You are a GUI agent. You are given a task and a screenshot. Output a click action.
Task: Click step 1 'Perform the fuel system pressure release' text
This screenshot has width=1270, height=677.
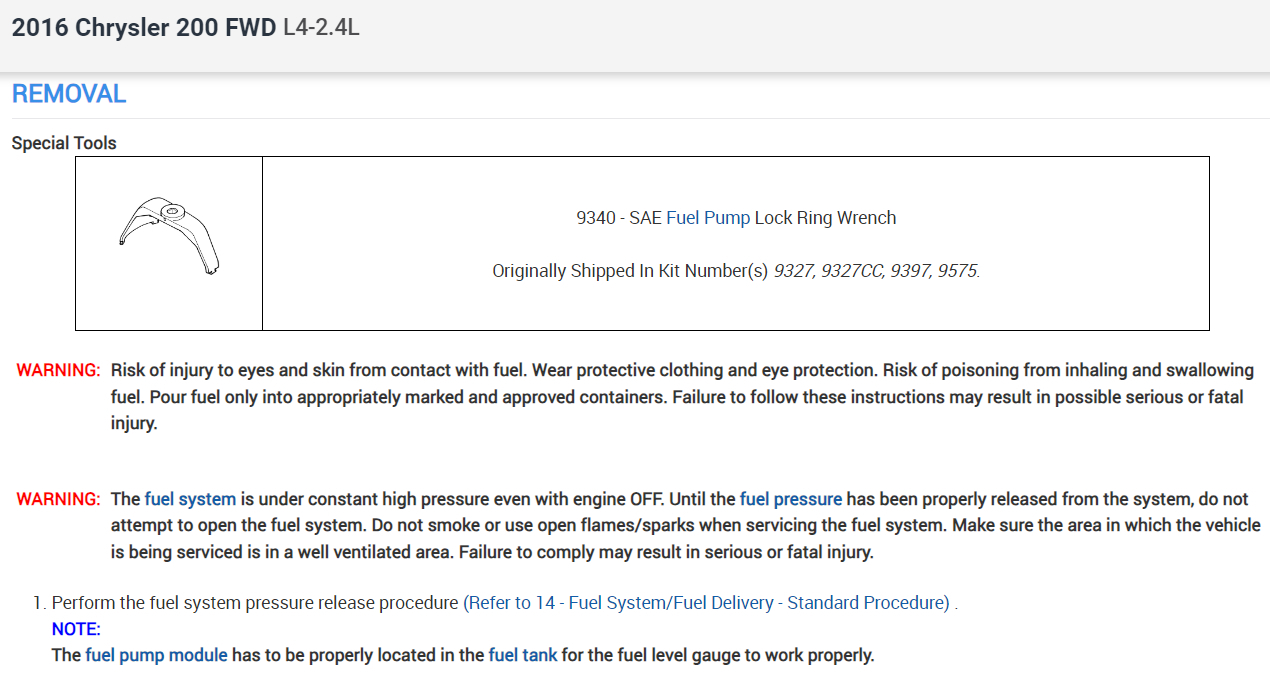pos(255,603)
